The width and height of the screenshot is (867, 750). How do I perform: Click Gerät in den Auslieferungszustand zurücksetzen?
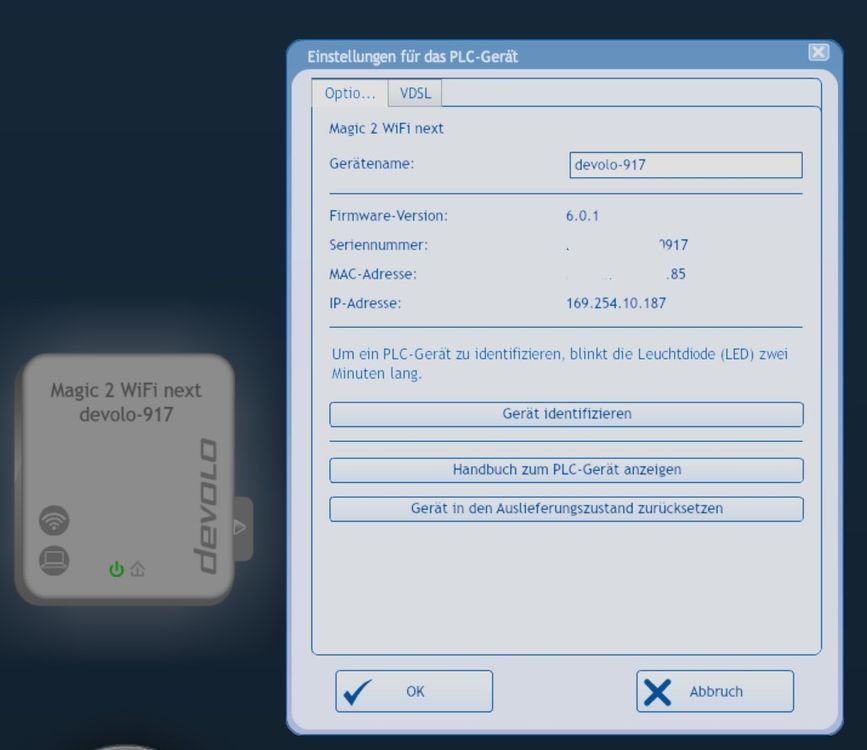point(566,509)
